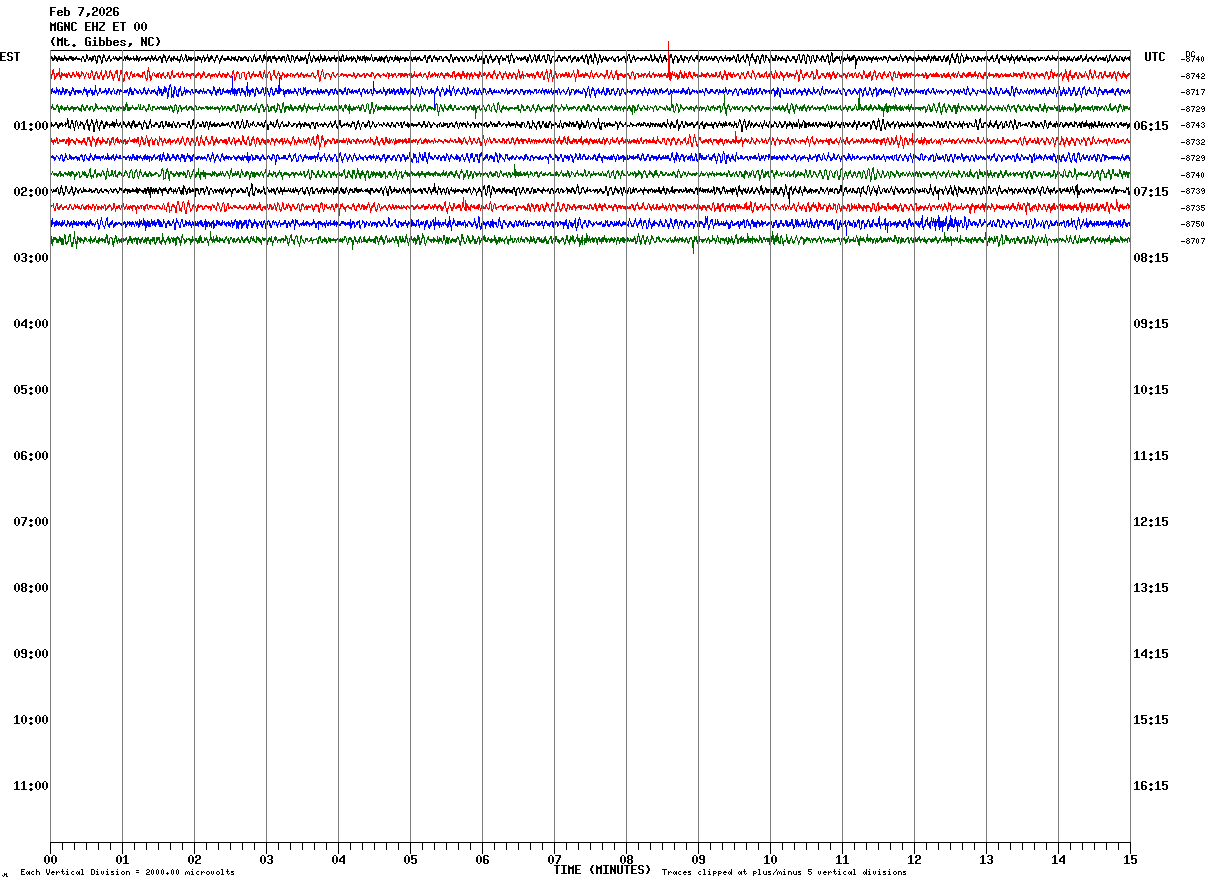Click minute 02 on the bottom axis
This screenshot has height=886, width=1210.
point(194,860)
